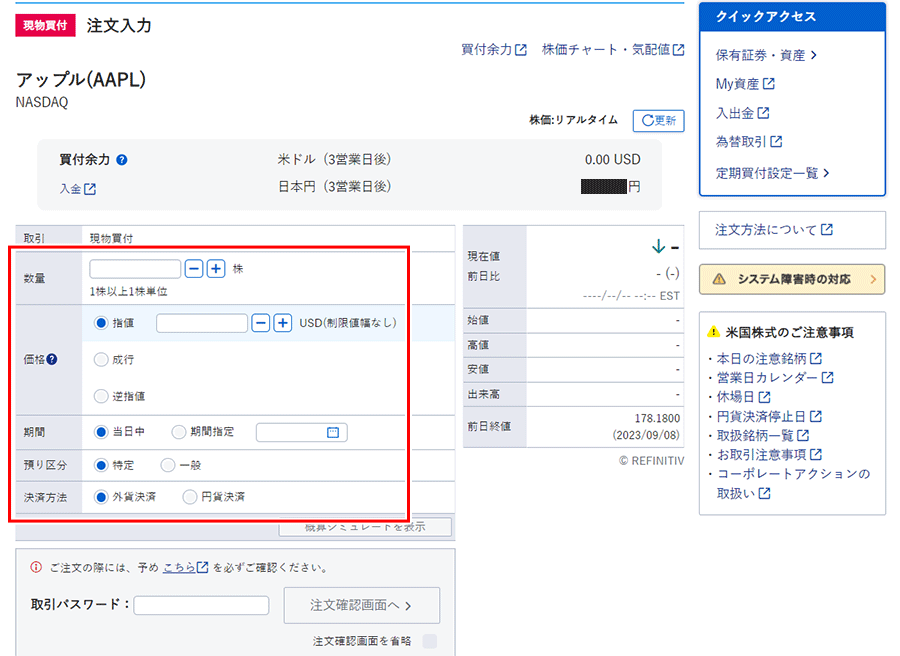Screen dimensions: 900x656
Task: Open My資産 in Quick Access
Action: click(x=745, y=84)
